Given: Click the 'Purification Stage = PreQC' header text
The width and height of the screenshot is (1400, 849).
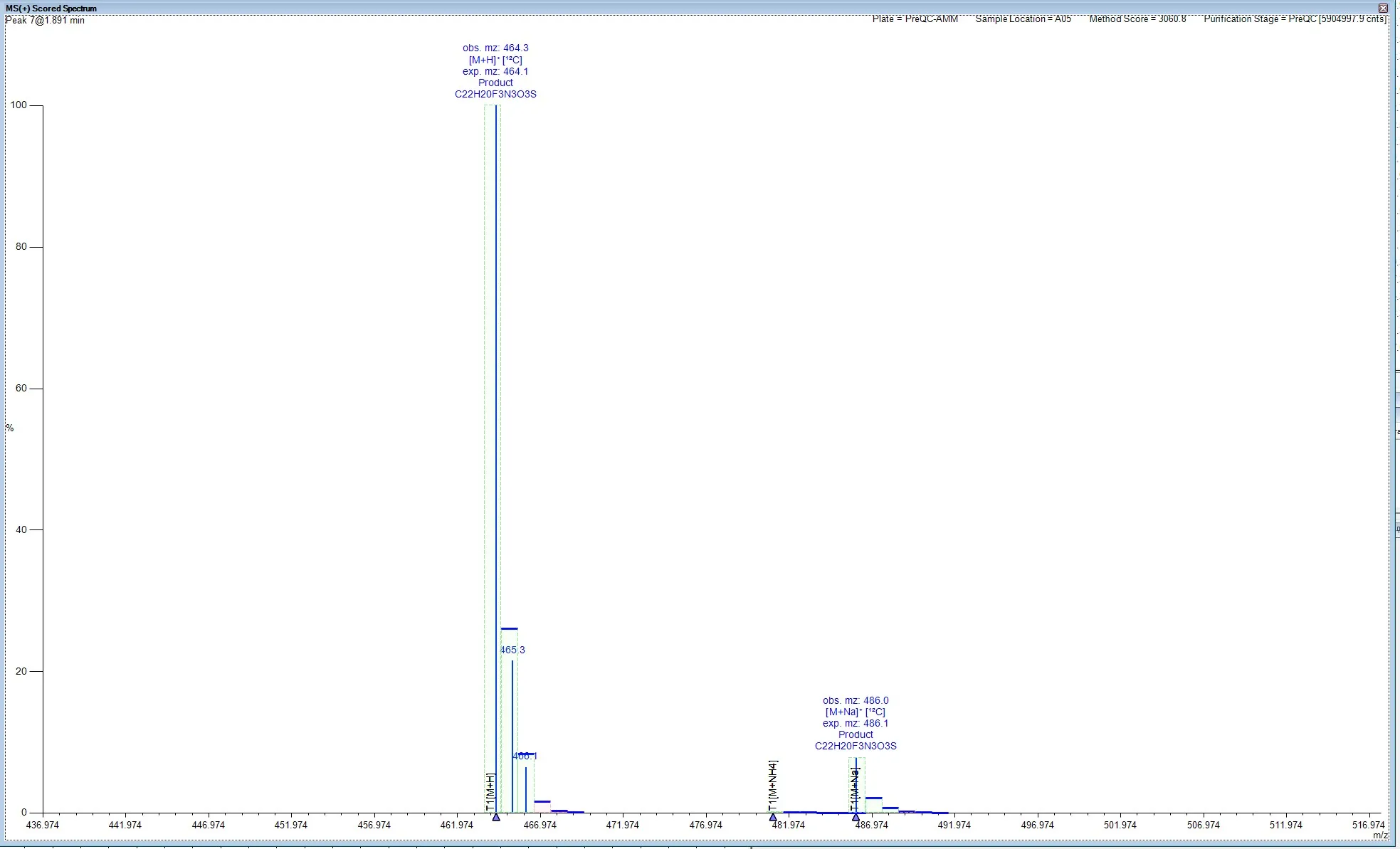Looking at the screenshot, I should 1260,19.
